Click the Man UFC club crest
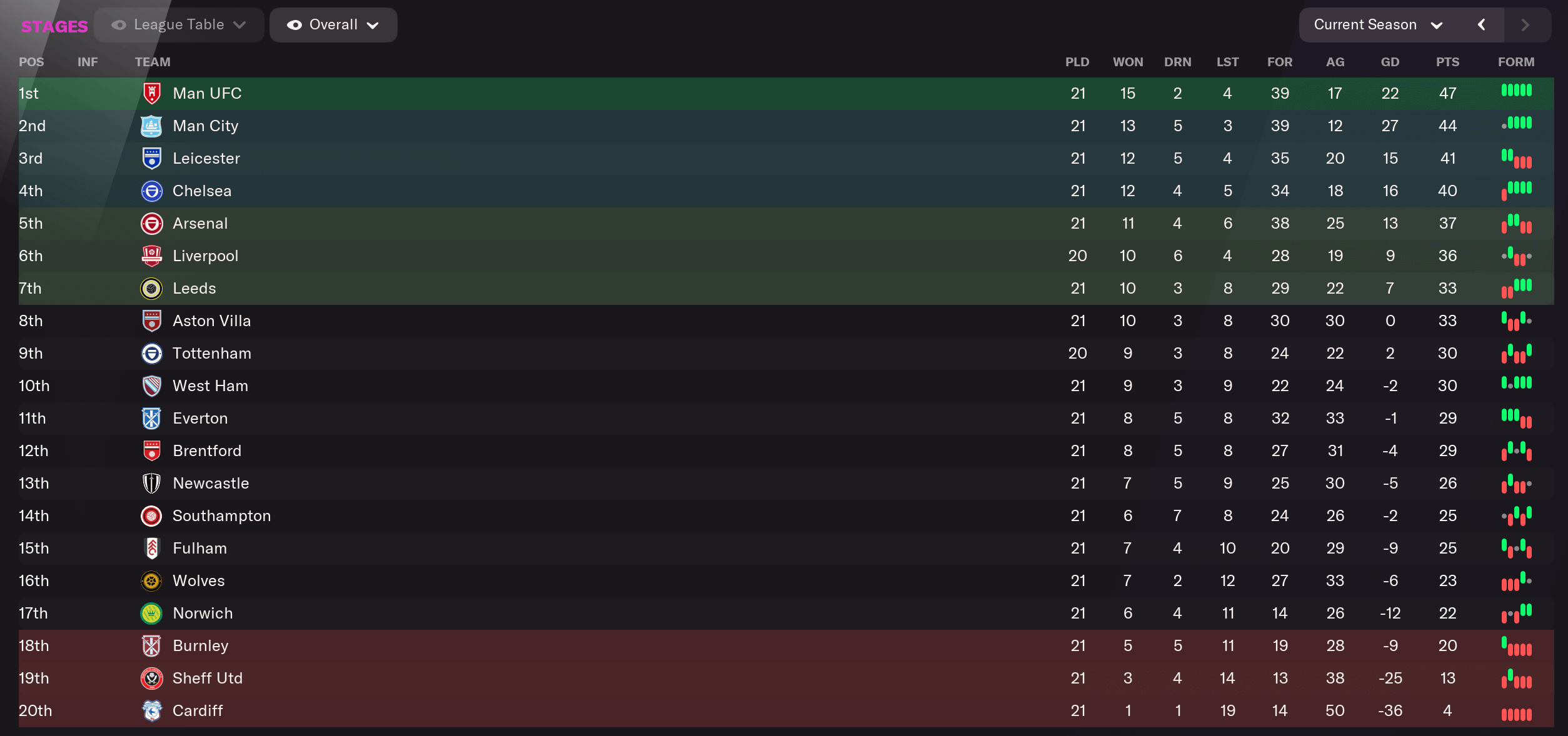Viewport: 1568px width, 736px height. (151, 93)
